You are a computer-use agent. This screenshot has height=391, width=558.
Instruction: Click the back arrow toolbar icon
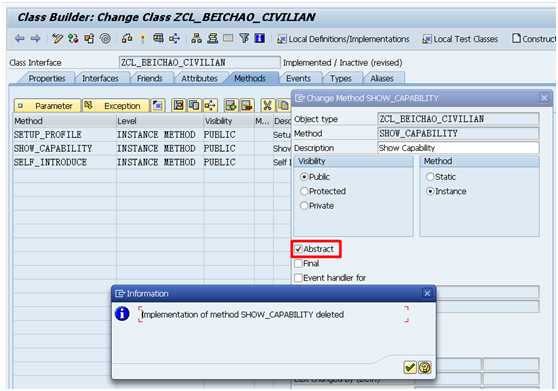coord(20,38)
